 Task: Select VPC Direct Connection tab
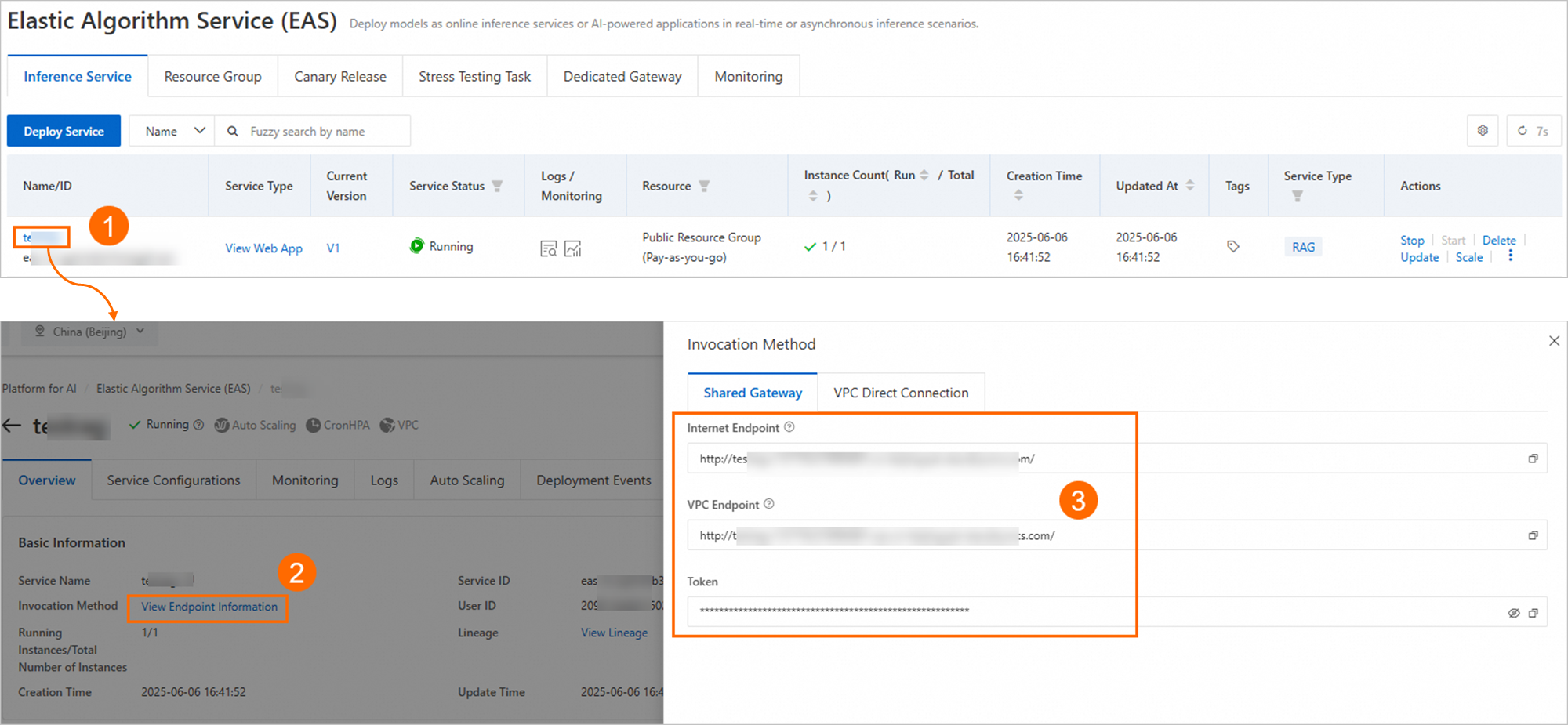pyautogui.click(x=901, y=393)
